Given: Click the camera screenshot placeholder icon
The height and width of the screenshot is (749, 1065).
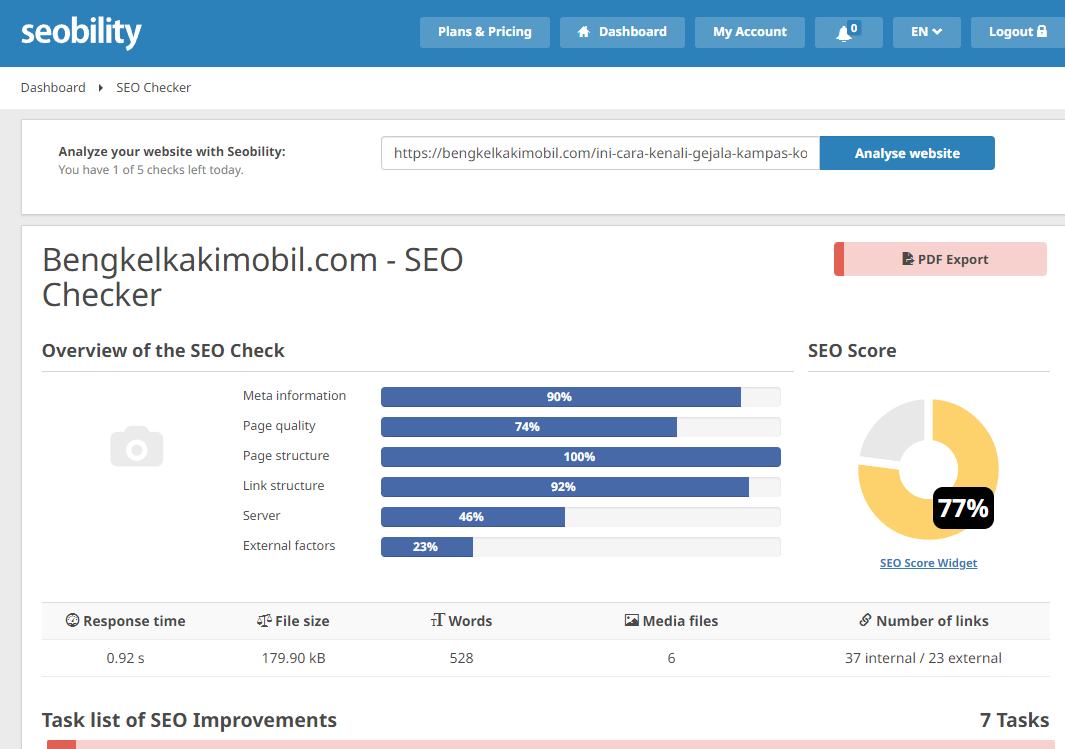Looking at the screenshot, I should pyautogui.click(x=137, y=446).
